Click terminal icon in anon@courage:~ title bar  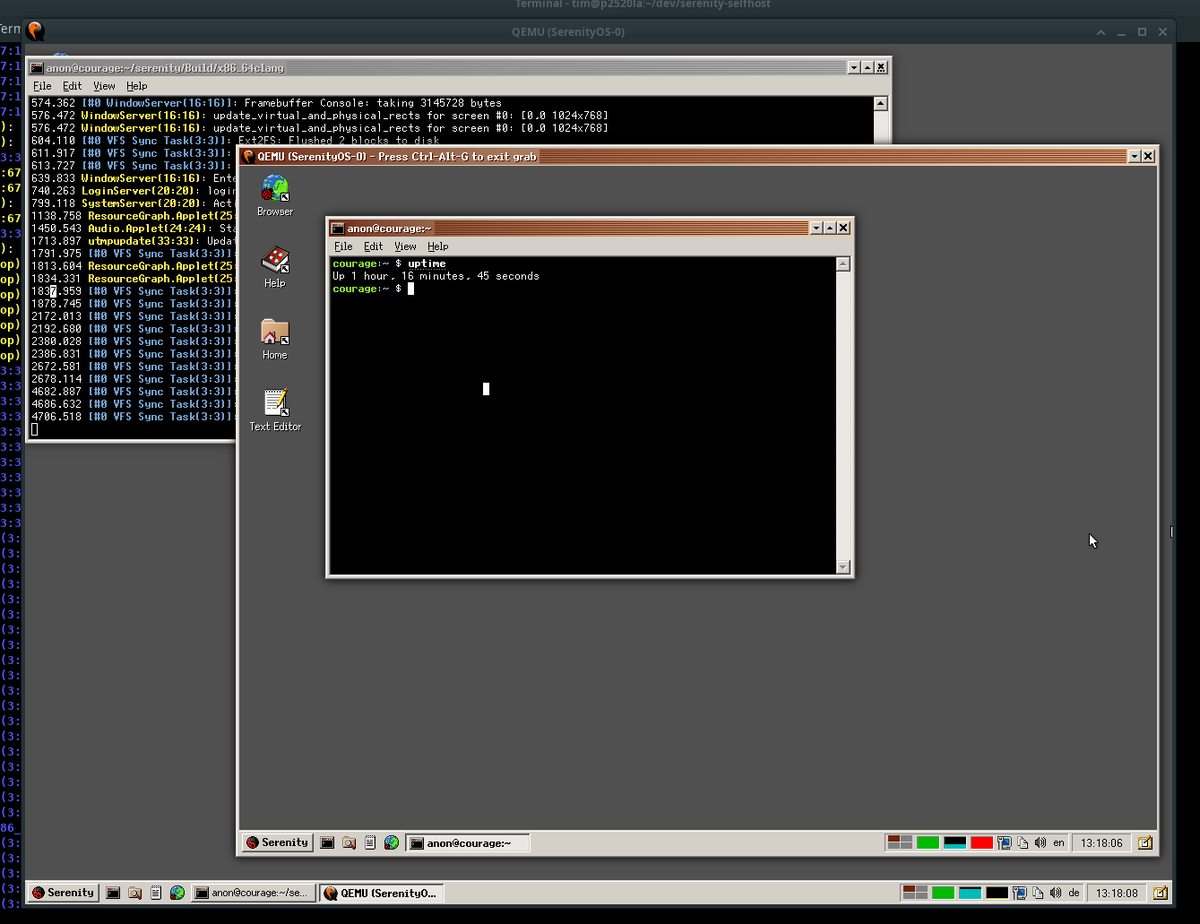[338, 228]
